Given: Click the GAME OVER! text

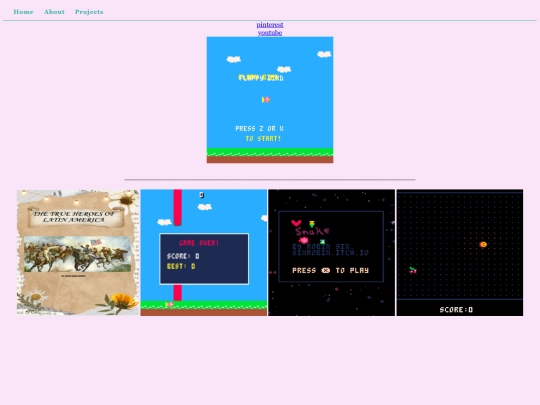Looking at the screenshot, I should click(199, 243).
